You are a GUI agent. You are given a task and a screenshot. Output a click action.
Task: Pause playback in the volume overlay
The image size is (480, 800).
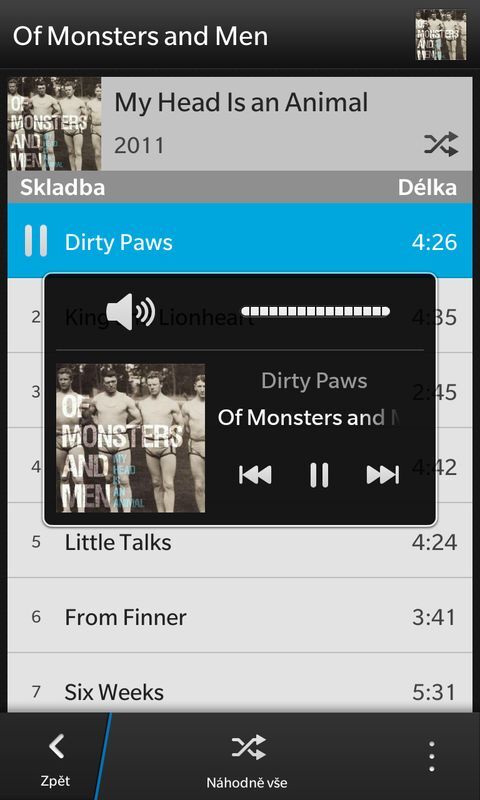point(319,475)
